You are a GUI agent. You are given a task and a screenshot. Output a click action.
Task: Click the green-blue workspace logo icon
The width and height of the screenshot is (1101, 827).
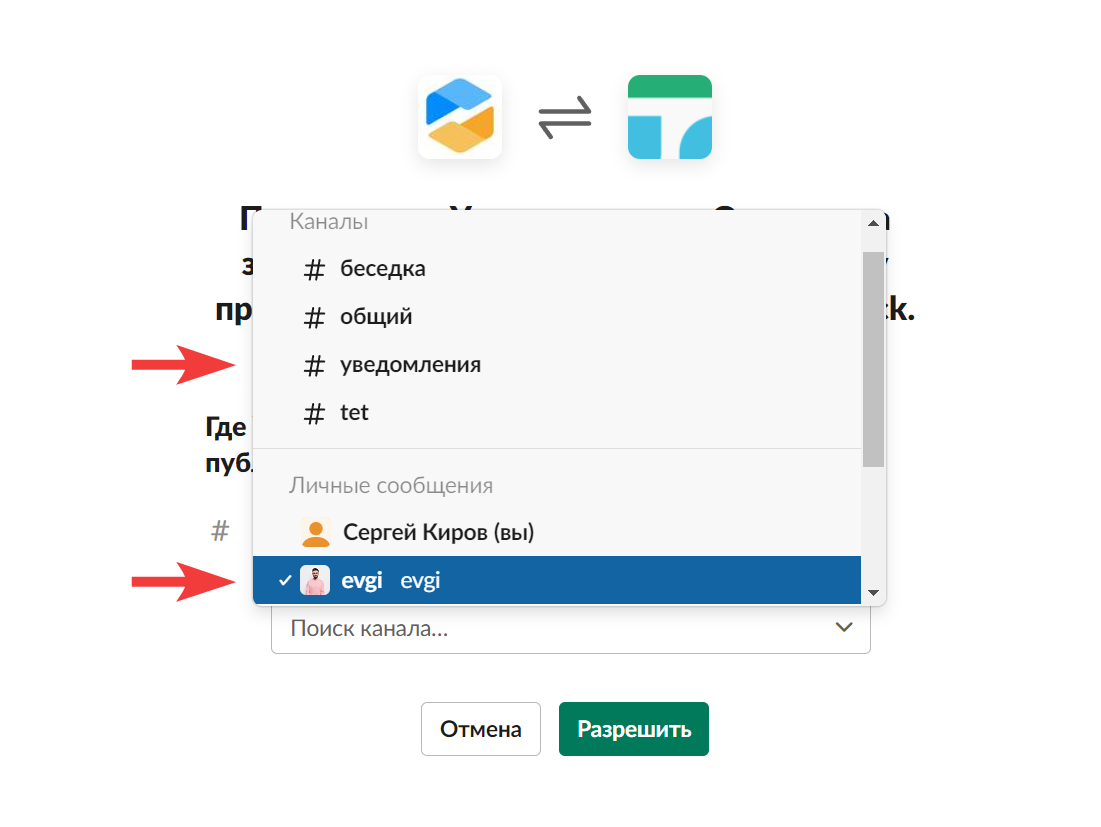[670, 117]
